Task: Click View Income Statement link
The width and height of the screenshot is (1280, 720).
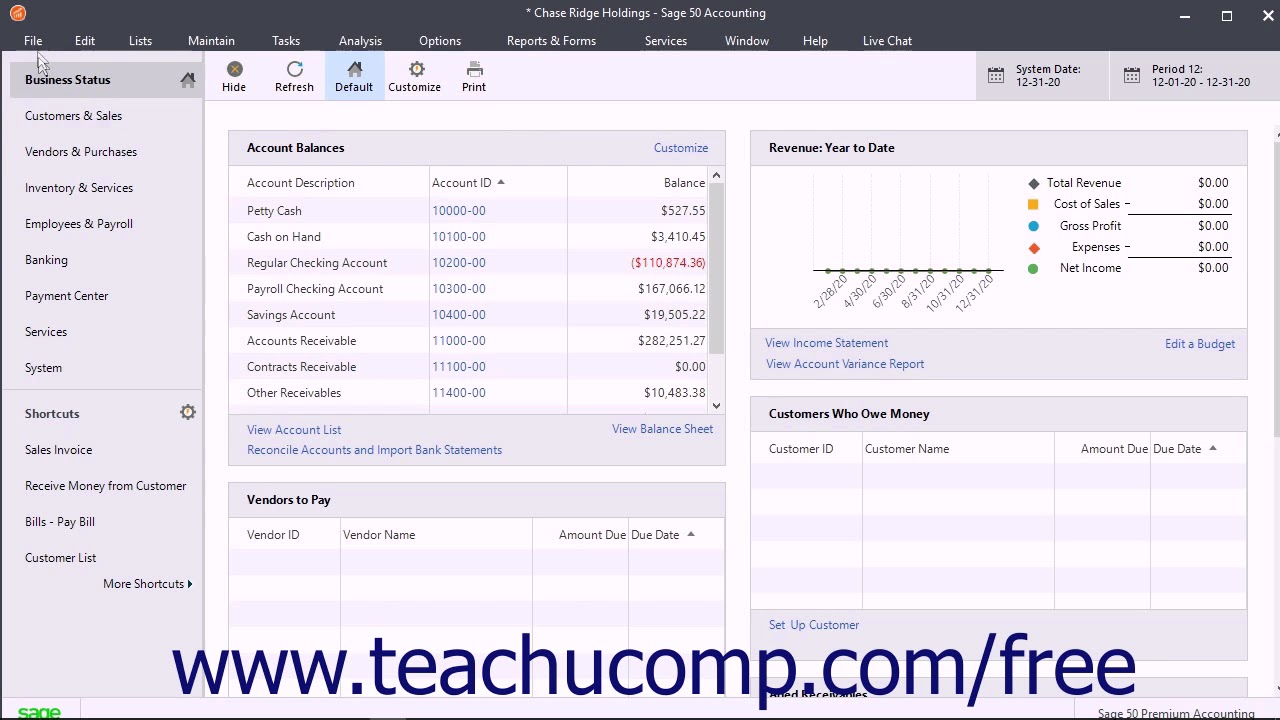Action: point(827,343)
